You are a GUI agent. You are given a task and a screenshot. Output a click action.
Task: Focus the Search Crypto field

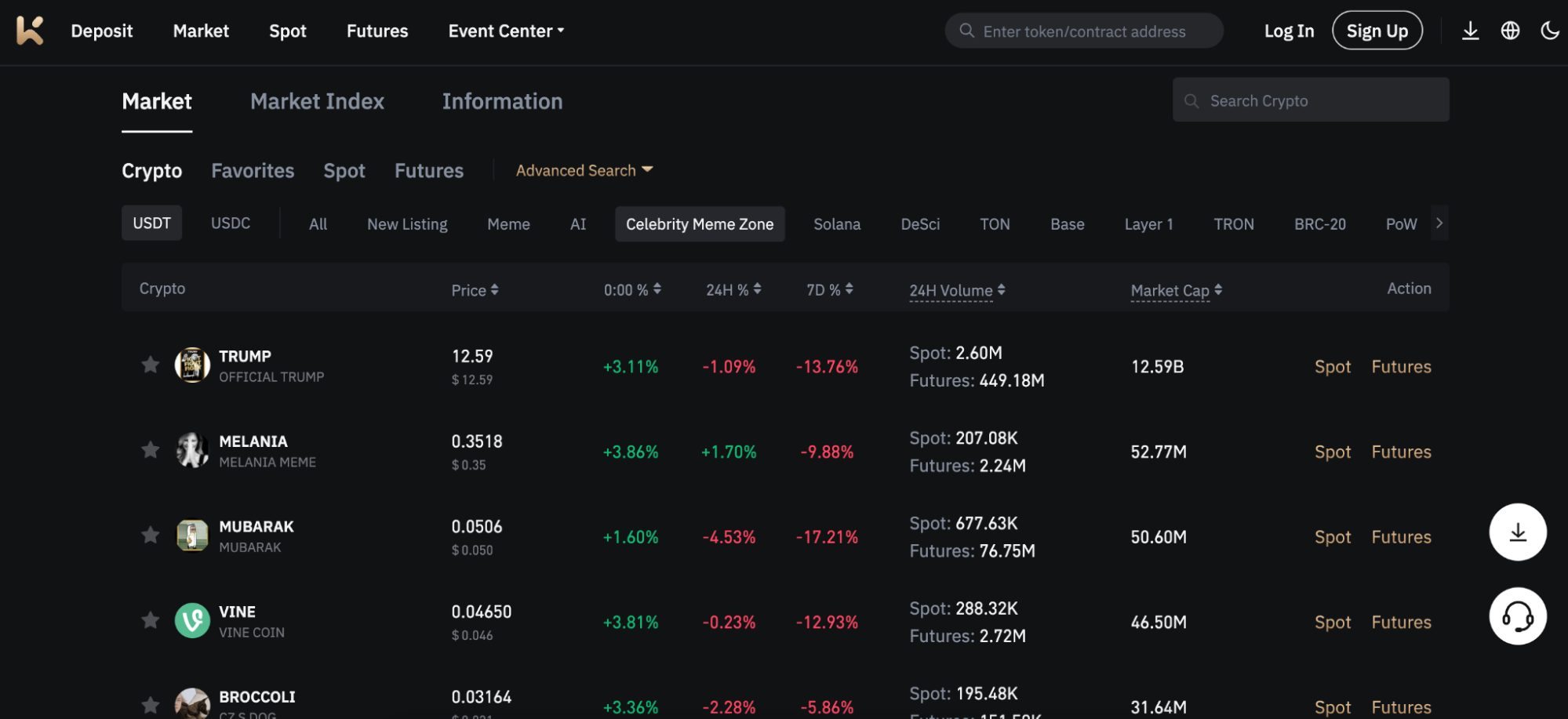[1311, 100]
